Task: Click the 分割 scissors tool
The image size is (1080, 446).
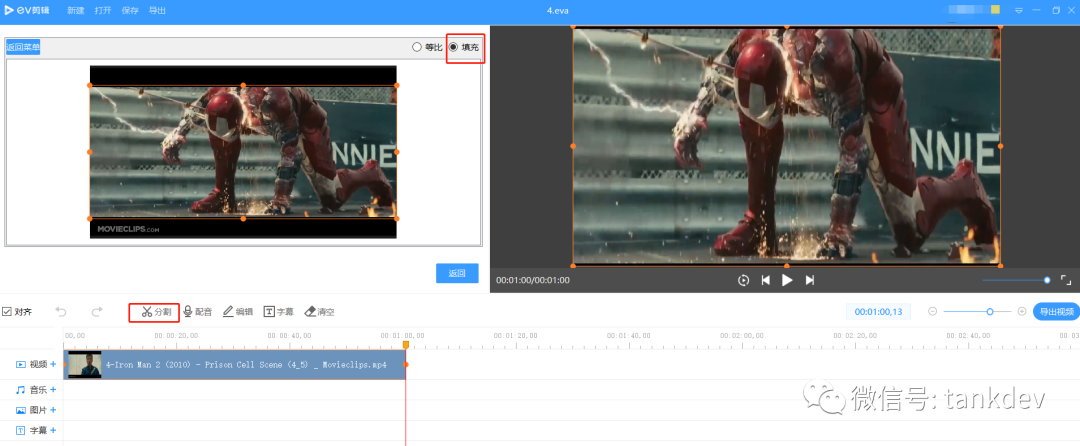Action: [156, 312]
